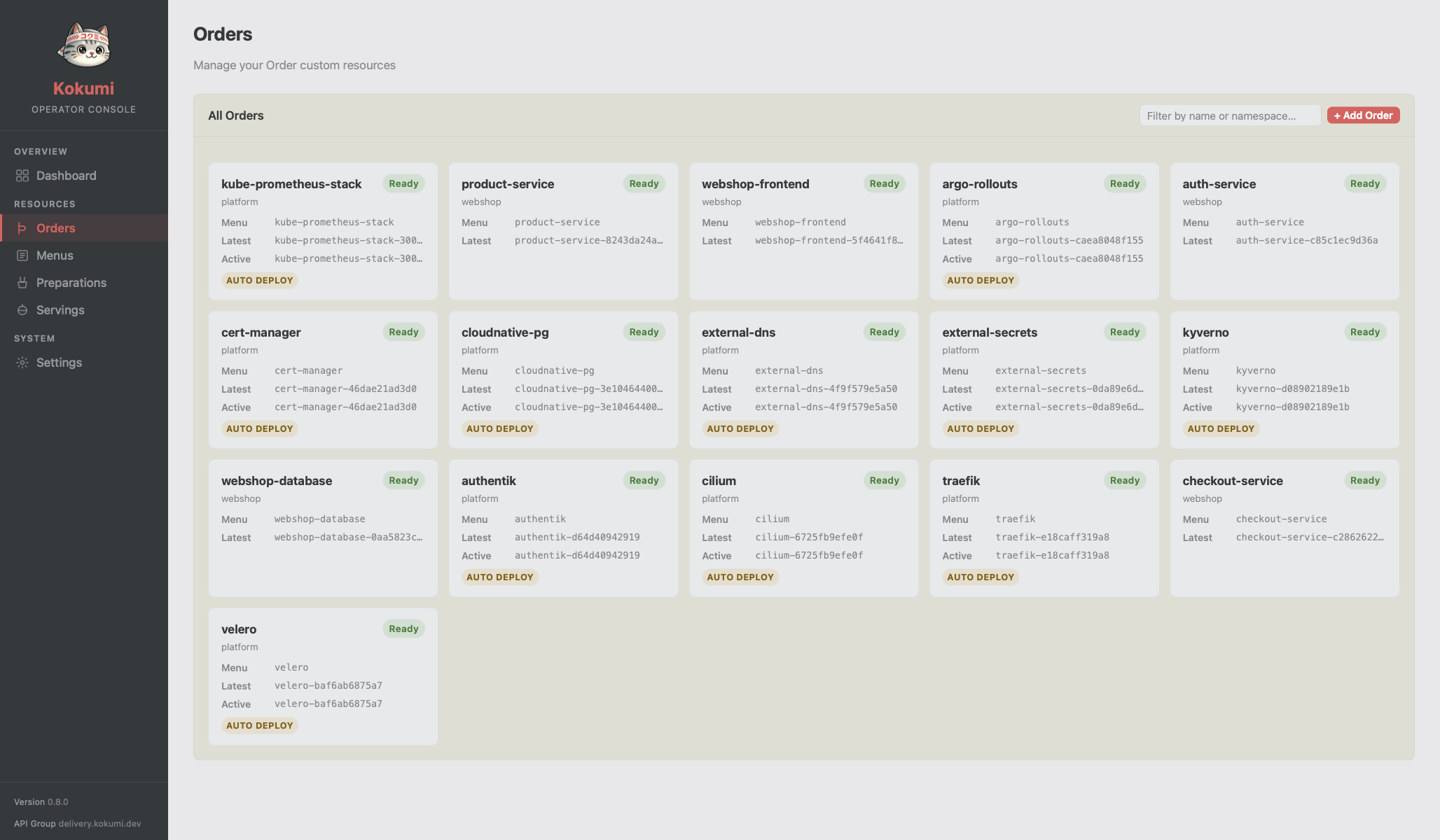This screenshot has width=1440, height=840.
Task: Open the Menus sidebar page
Action: (55, 255)
